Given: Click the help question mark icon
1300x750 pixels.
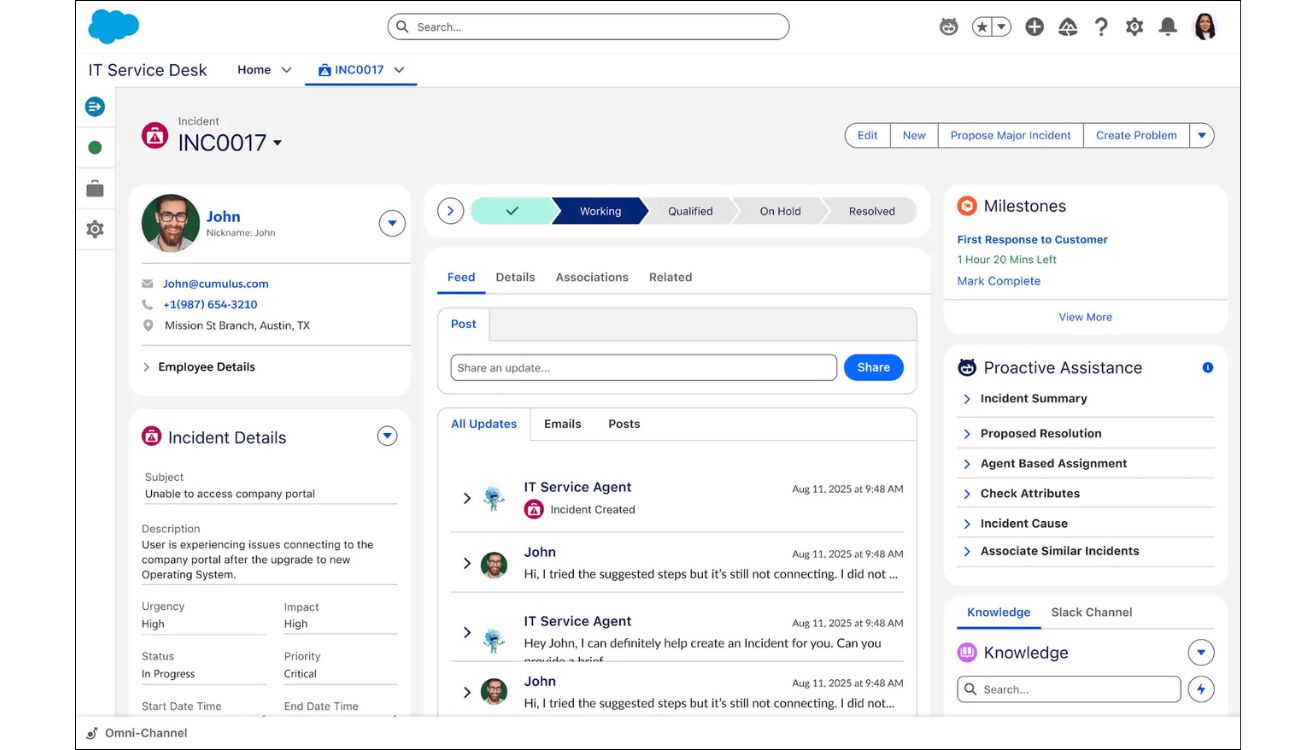Looking at the screenshot, I should 1101,27.
